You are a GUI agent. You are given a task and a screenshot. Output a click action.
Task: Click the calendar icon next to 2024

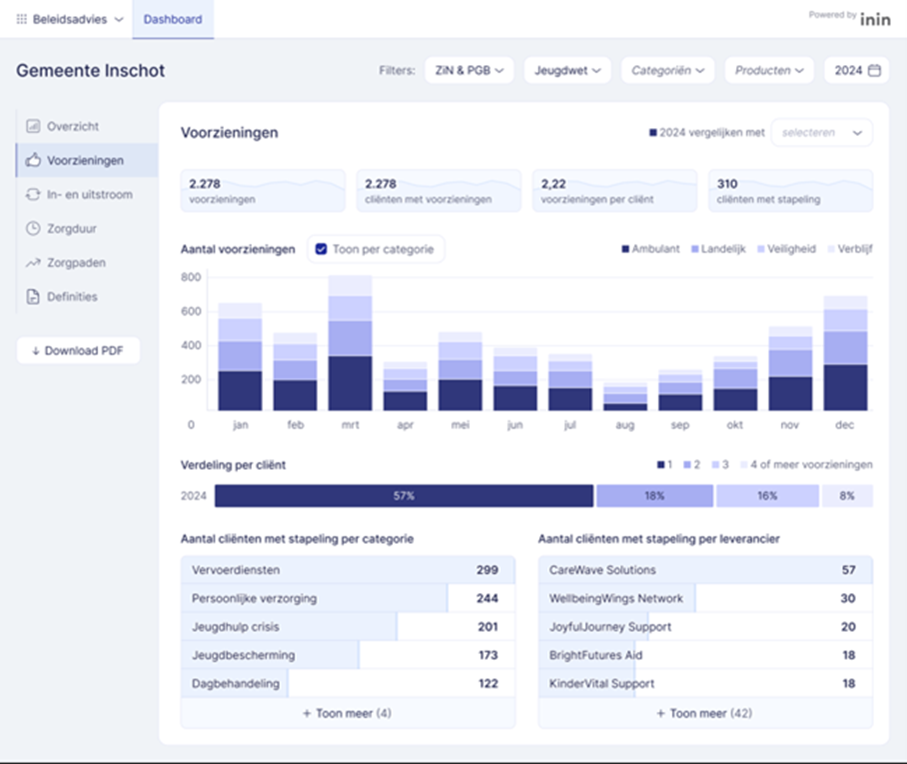tap(874, 71)
